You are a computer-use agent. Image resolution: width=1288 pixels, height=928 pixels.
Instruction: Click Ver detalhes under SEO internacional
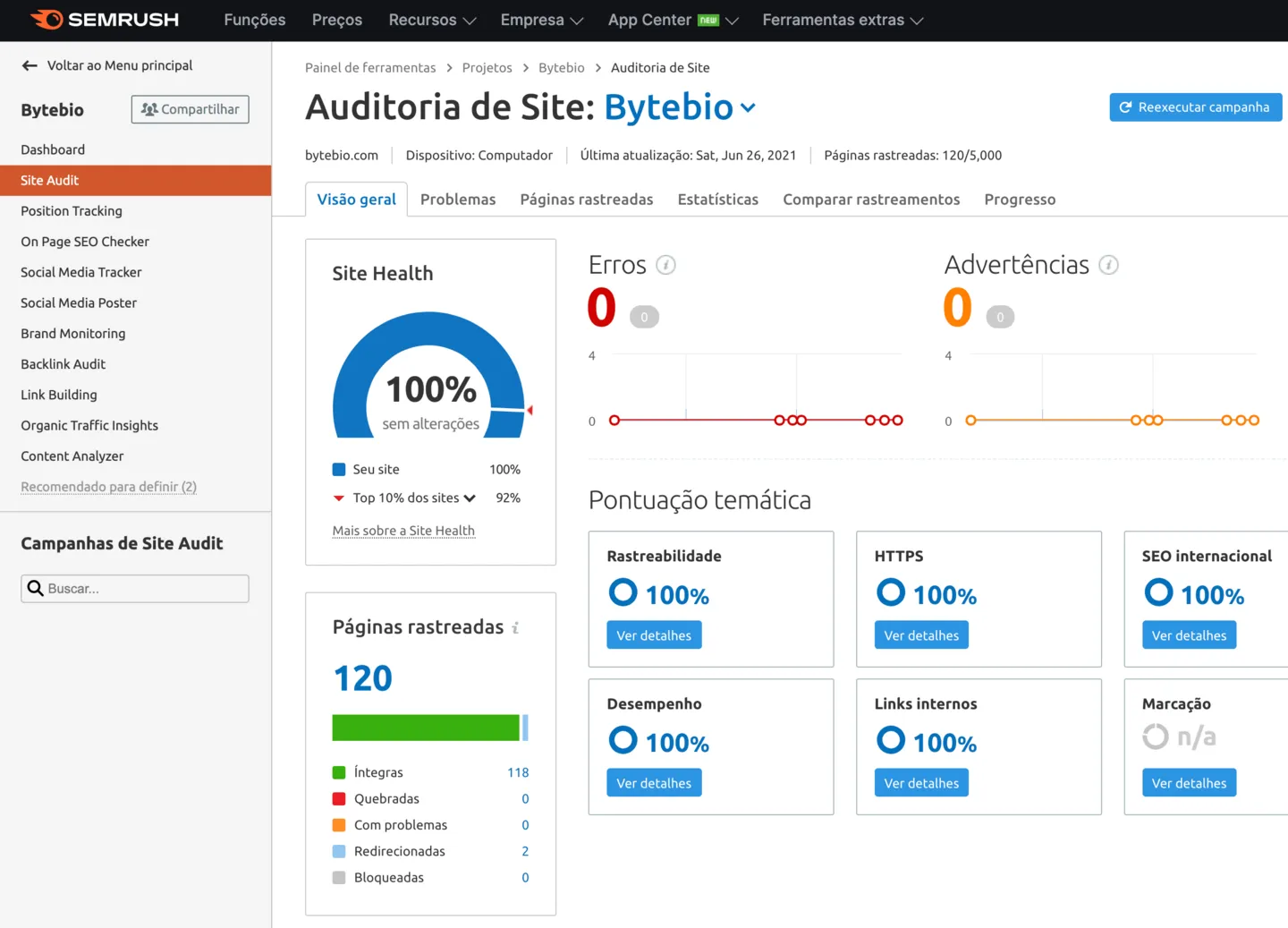coord(1189,635)
